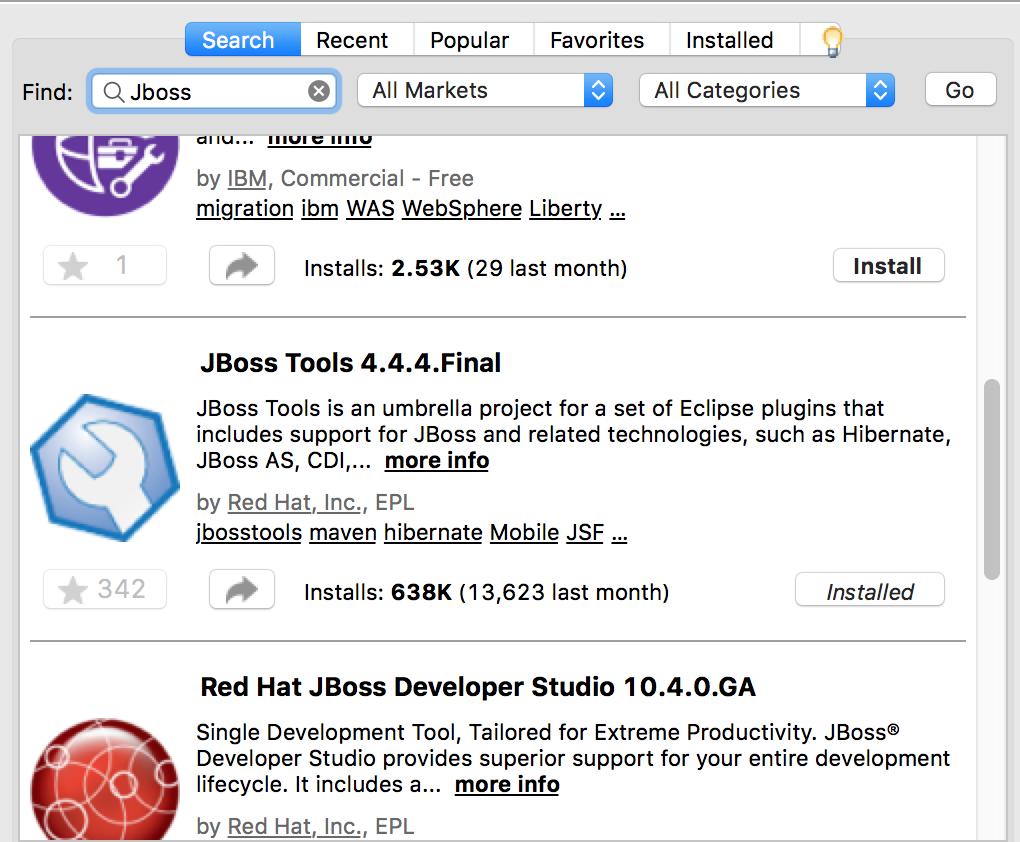
Task: Click the WAS tag
Action: click(370, 208)
